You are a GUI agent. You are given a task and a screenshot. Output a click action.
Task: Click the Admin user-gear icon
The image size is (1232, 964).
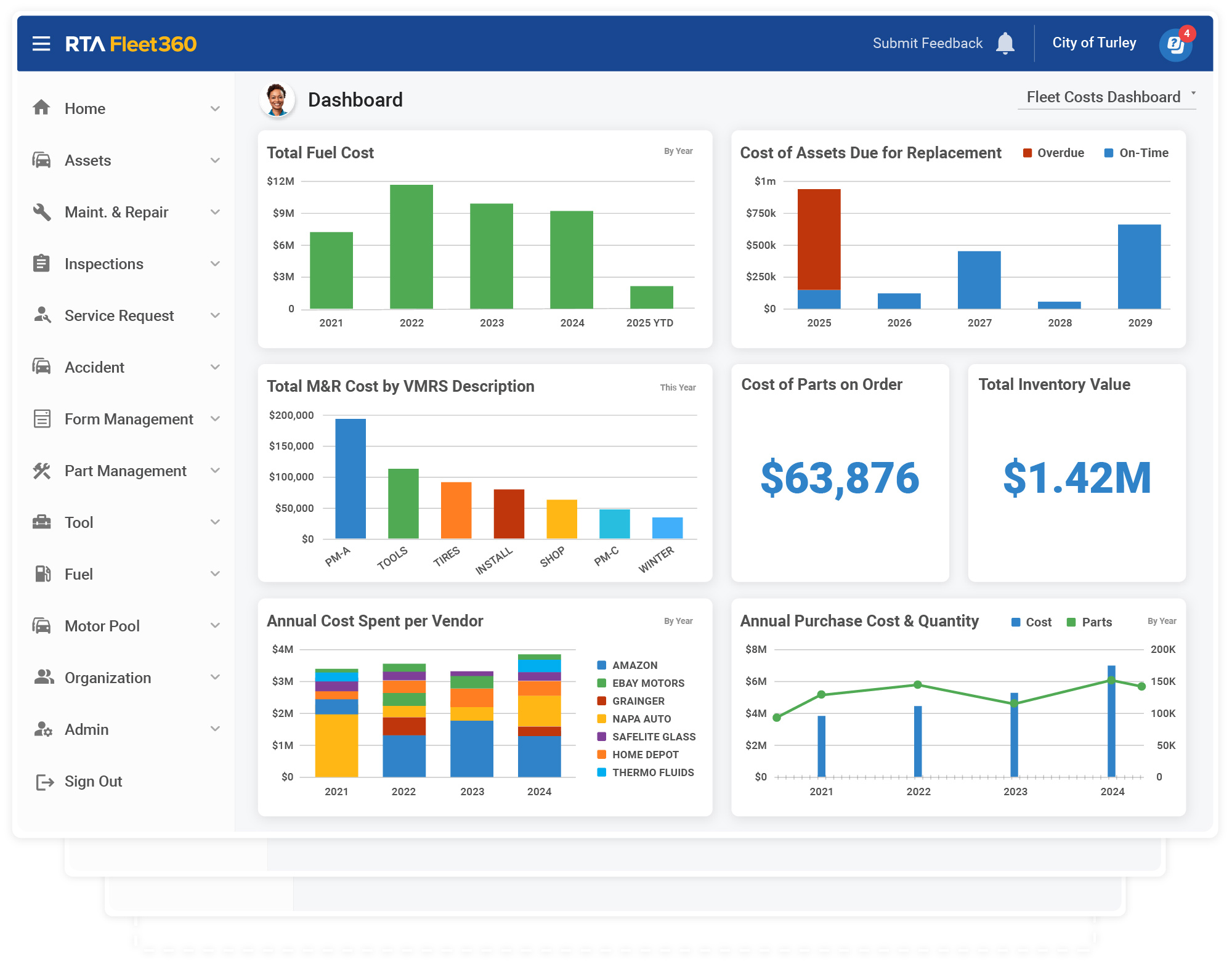tap(43, 729)
